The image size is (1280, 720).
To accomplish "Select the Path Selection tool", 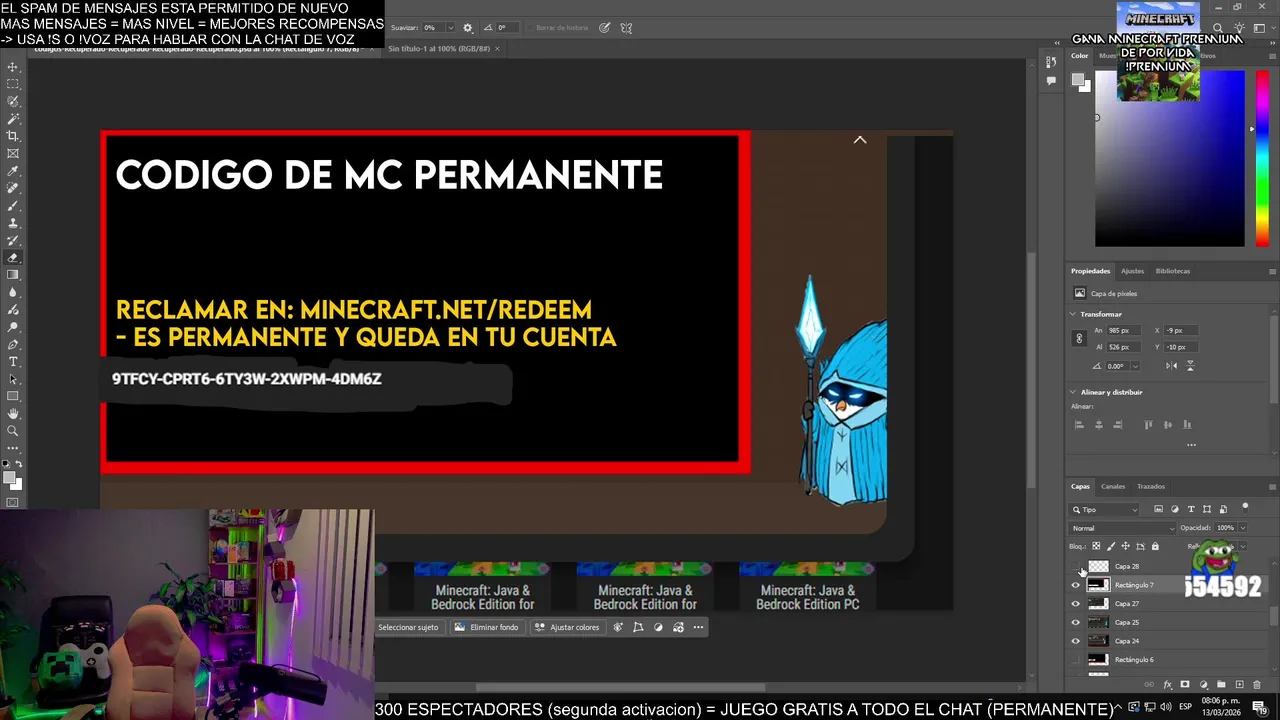I will [13, 379].
